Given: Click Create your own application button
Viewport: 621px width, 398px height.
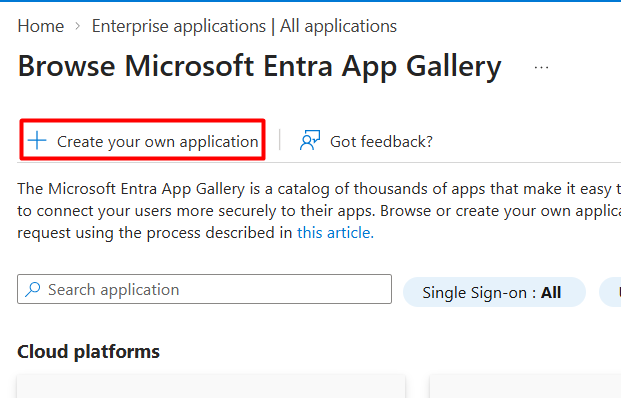Looking at the screenshot, I should [x=143, y=140].
